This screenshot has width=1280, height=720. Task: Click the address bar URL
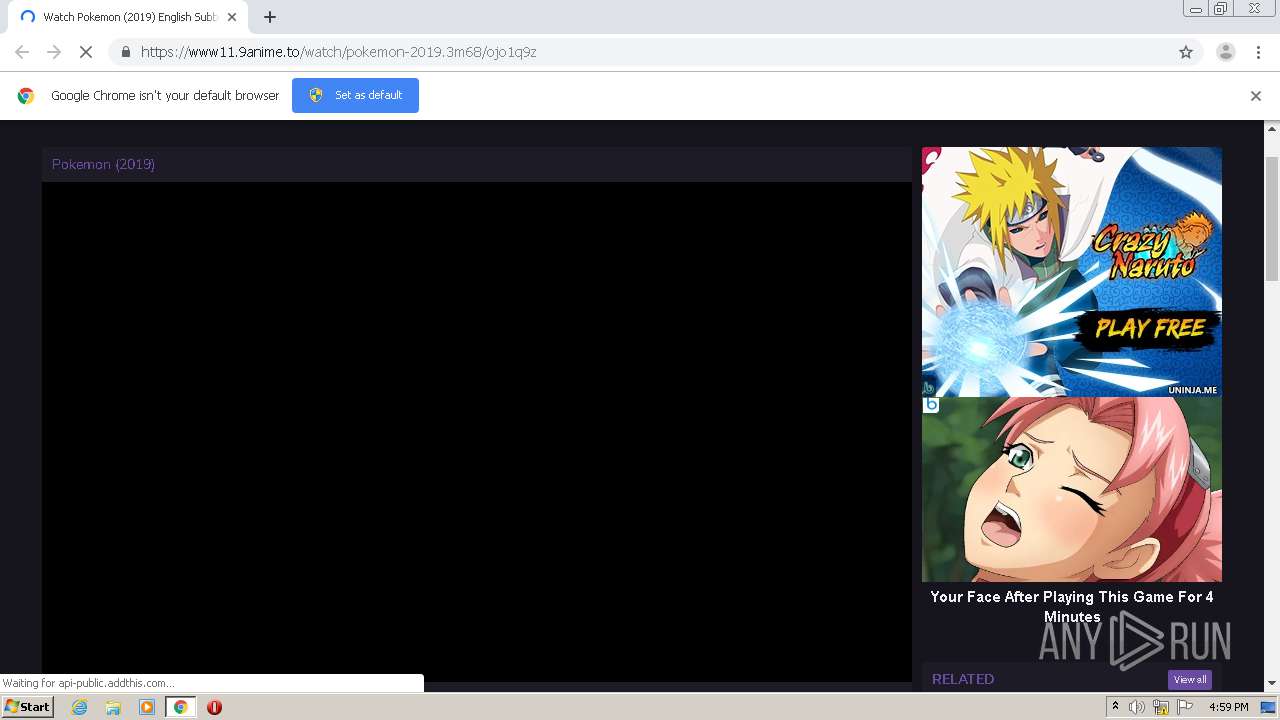pos(338,52)
